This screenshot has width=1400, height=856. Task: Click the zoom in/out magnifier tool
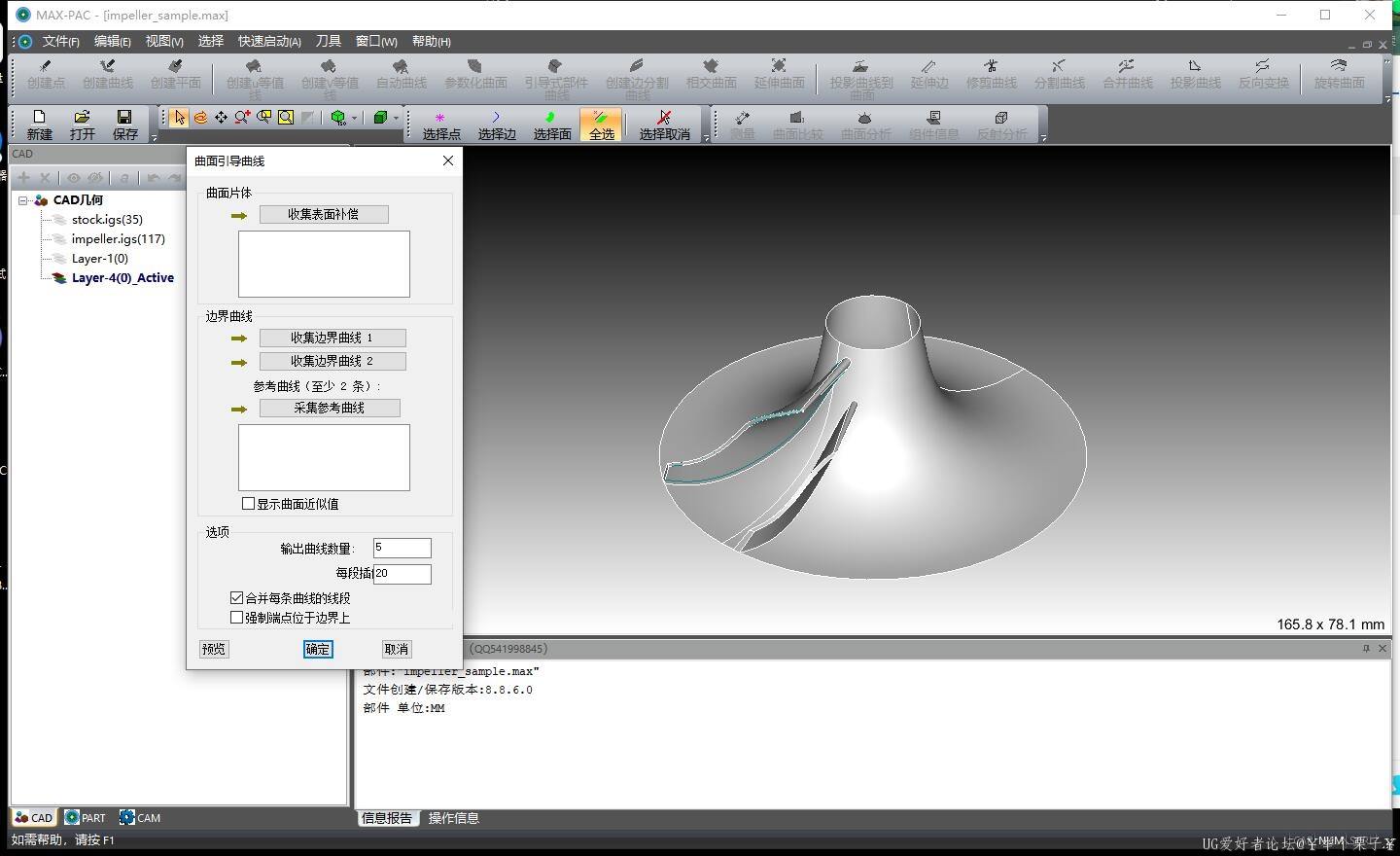coord(242,118)
